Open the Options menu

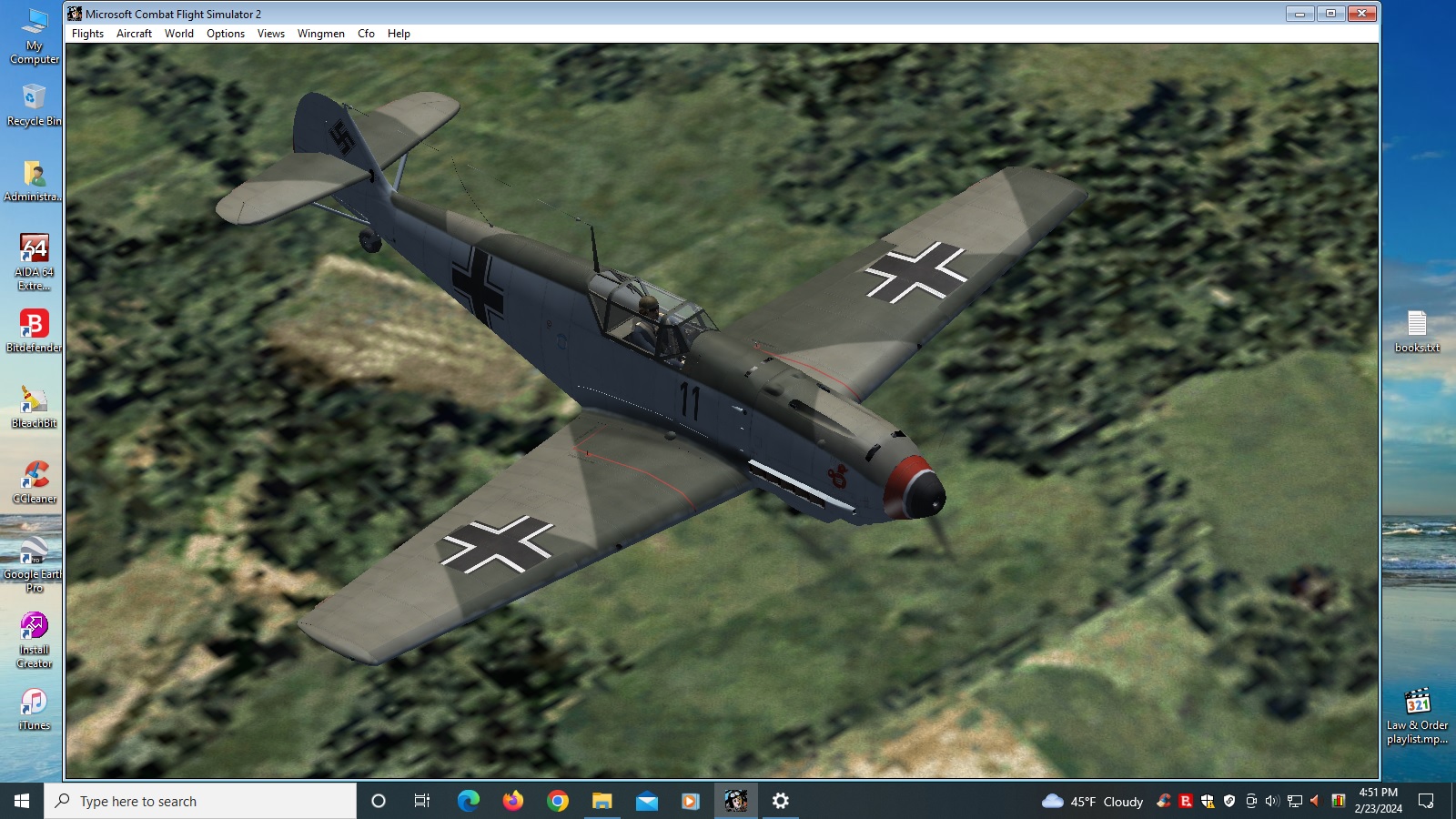(x=226, y=34)
